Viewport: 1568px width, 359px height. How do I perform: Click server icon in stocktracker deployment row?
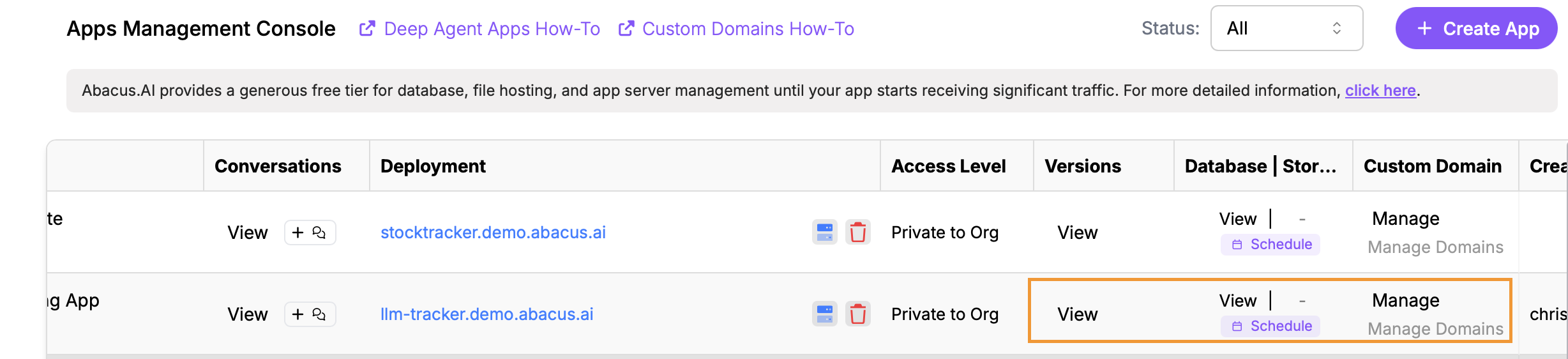824,233
